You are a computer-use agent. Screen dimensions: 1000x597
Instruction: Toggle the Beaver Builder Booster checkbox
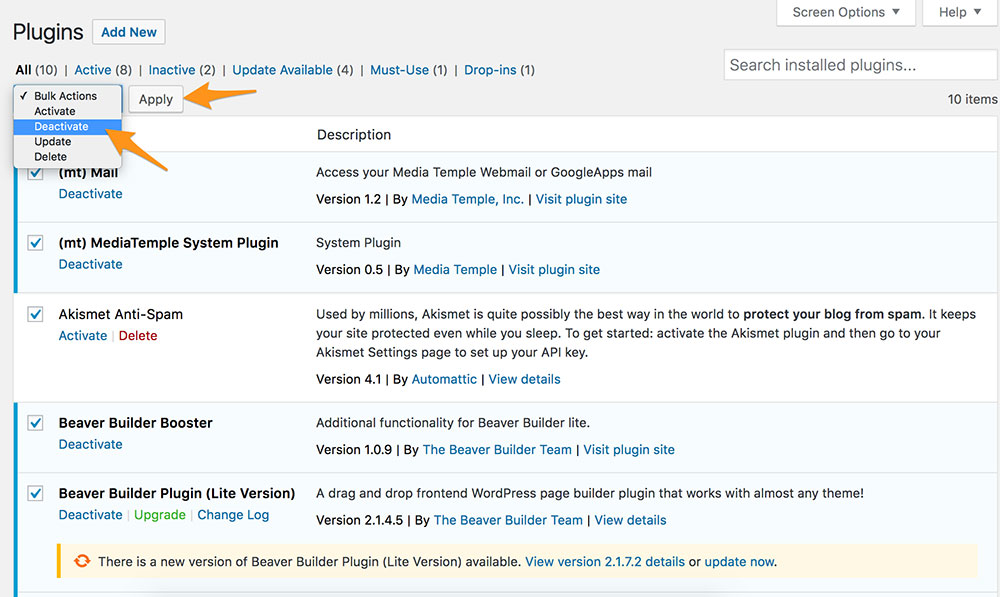(36, 423)
